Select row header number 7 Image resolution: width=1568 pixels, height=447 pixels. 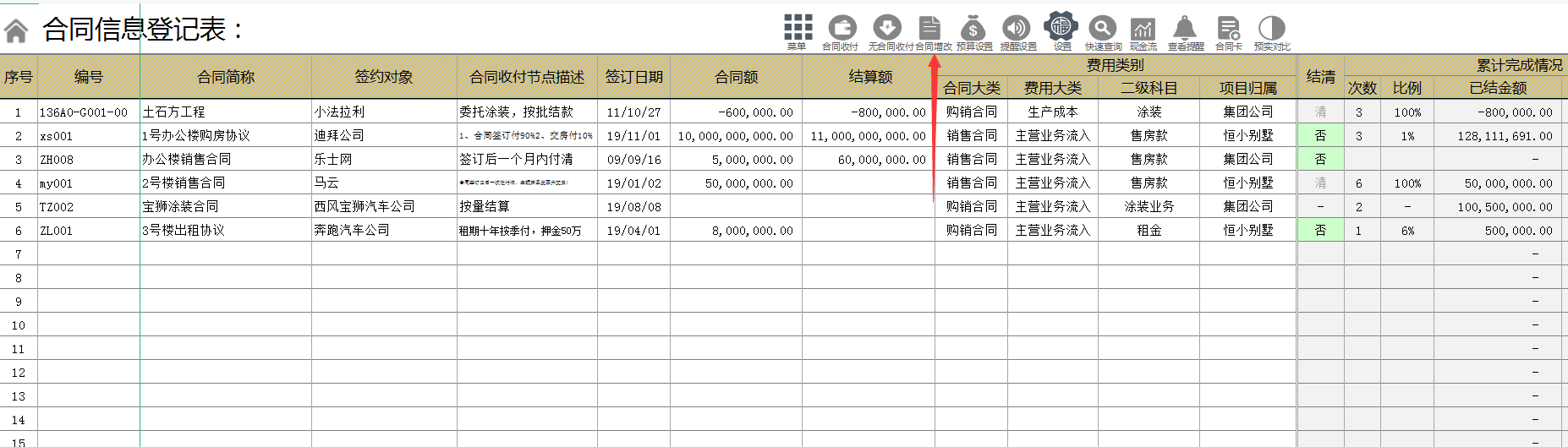coord(19,253)
